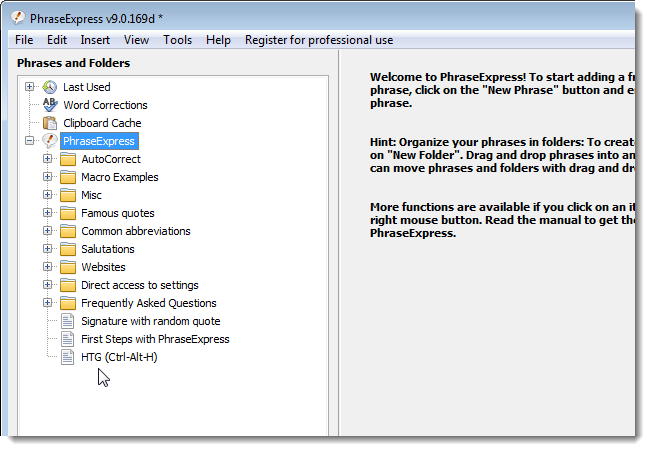650x451 pixels.
Task: Click the First Steps with PhraseExpress document icon
Action: [68, 339]
